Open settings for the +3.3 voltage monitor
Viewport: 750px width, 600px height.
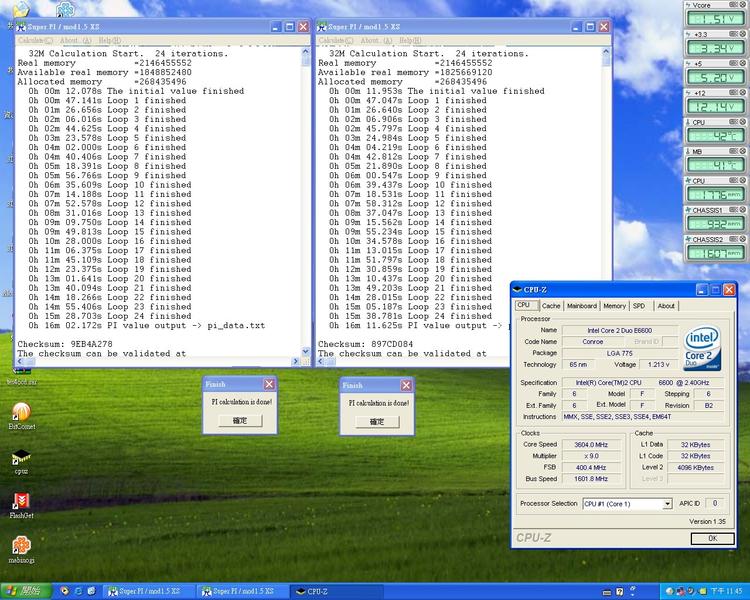(734, 34)
